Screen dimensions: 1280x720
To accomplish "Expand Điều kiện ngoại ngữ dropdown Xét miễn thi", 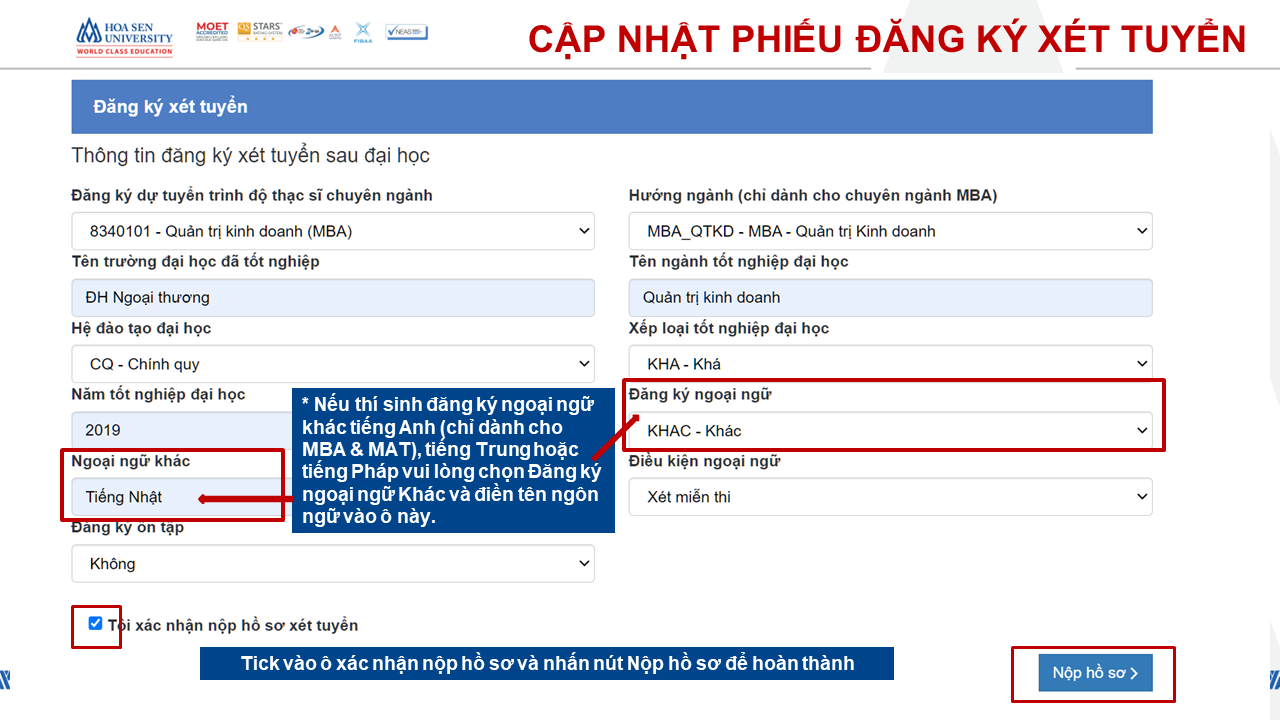I will point(890,497).
